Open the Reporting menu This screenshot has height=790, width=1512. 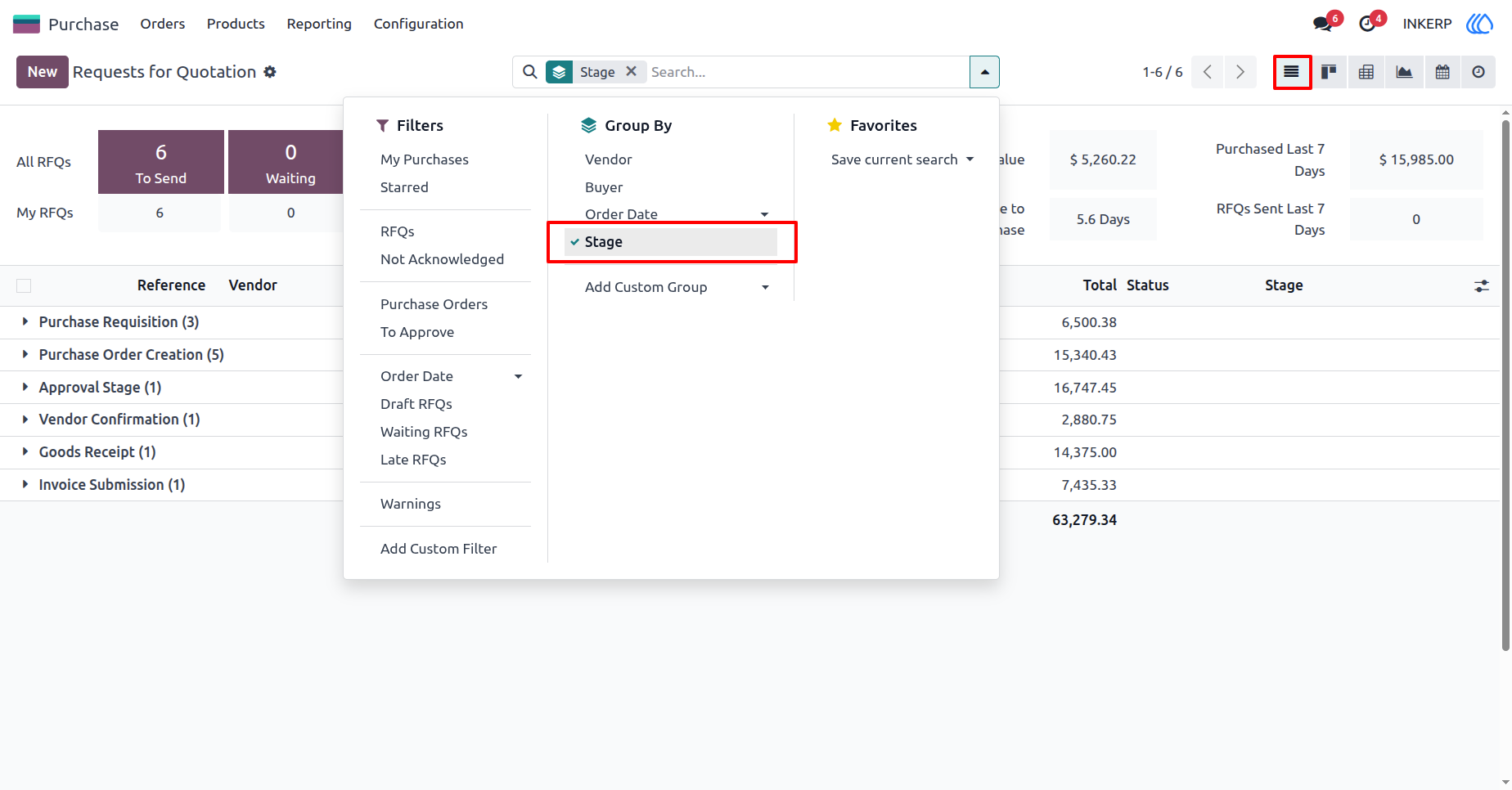point(319,24)
